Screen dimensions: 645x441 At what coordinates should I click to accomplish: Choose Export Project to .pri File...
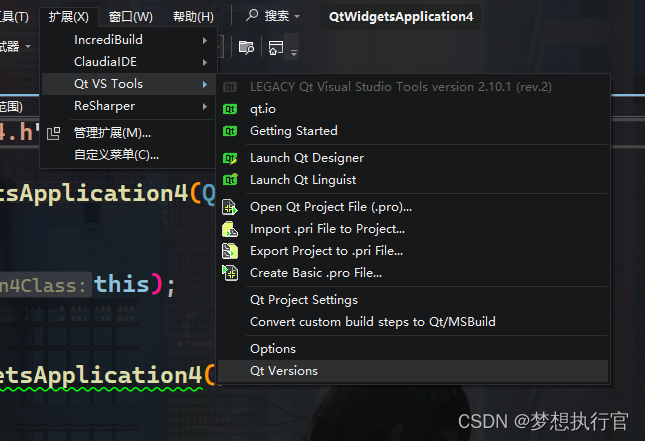(x=413, y=251)
